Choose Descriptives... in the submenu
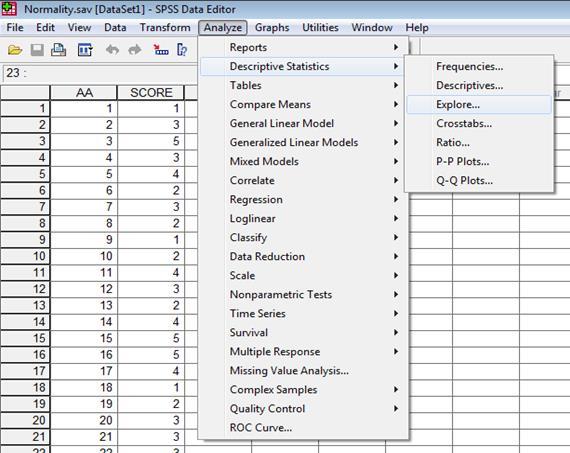 click(479, 85)
